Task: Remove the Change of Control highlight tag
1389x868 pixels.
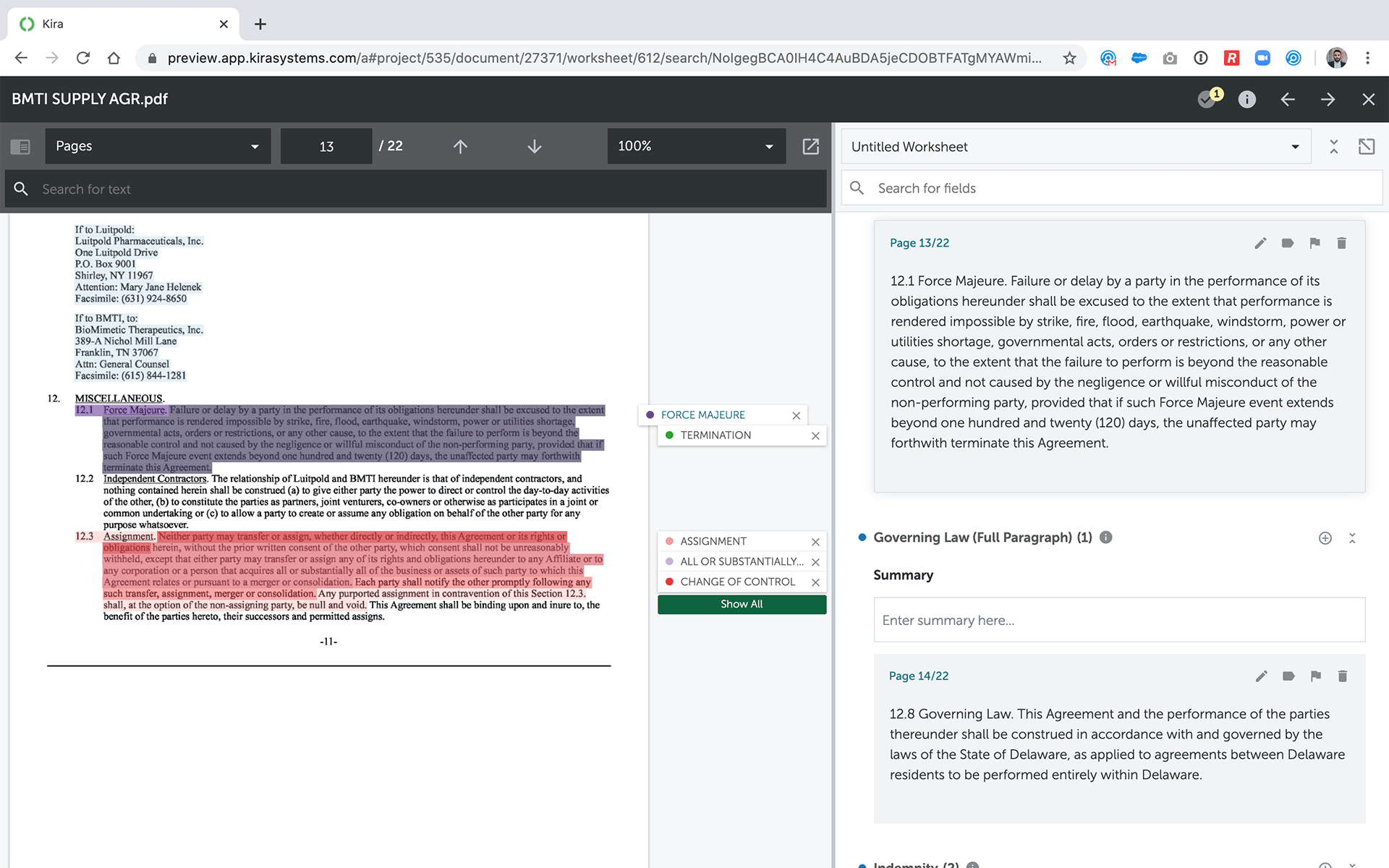Action: tap(815, 582)
